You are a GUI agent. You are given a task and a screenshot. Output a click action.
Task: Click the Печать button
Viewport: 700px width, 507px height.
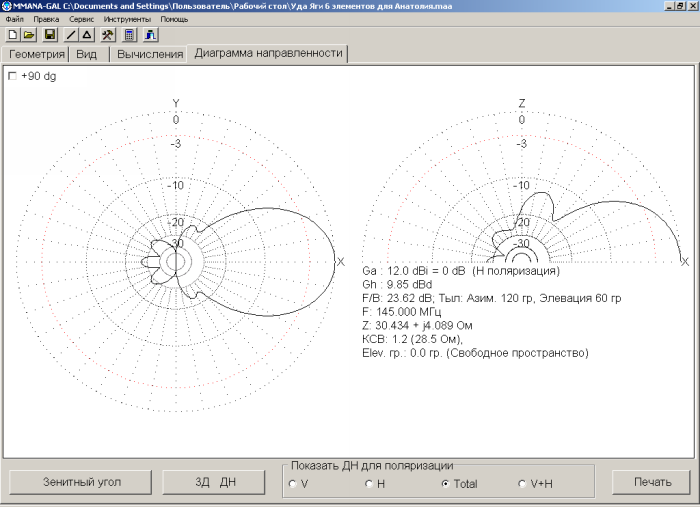(x=651, y=482)
